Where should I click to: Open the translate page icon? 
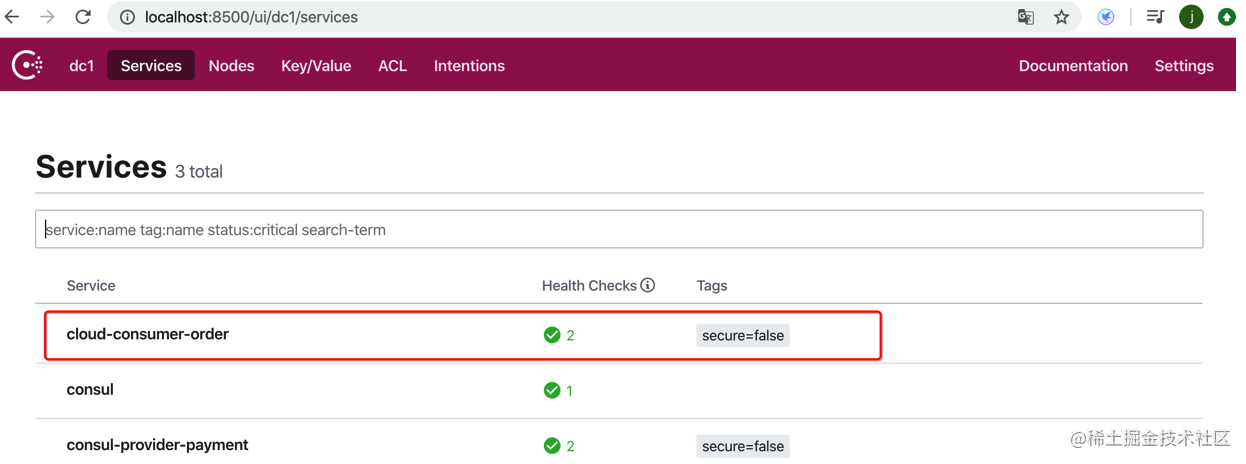pyautogui.click(x=1026, y=17)
